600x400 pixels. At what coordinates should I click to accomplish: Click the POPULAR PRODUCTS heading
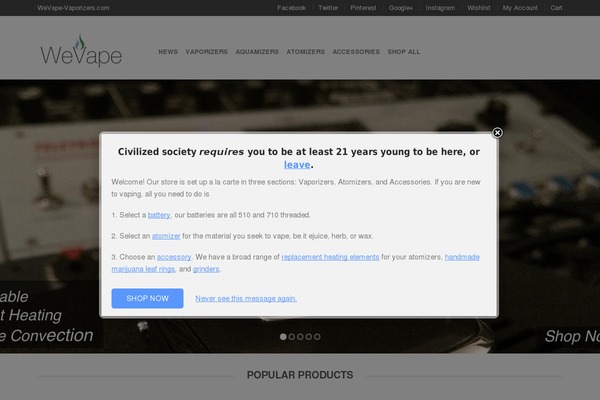tap(300, 375)
